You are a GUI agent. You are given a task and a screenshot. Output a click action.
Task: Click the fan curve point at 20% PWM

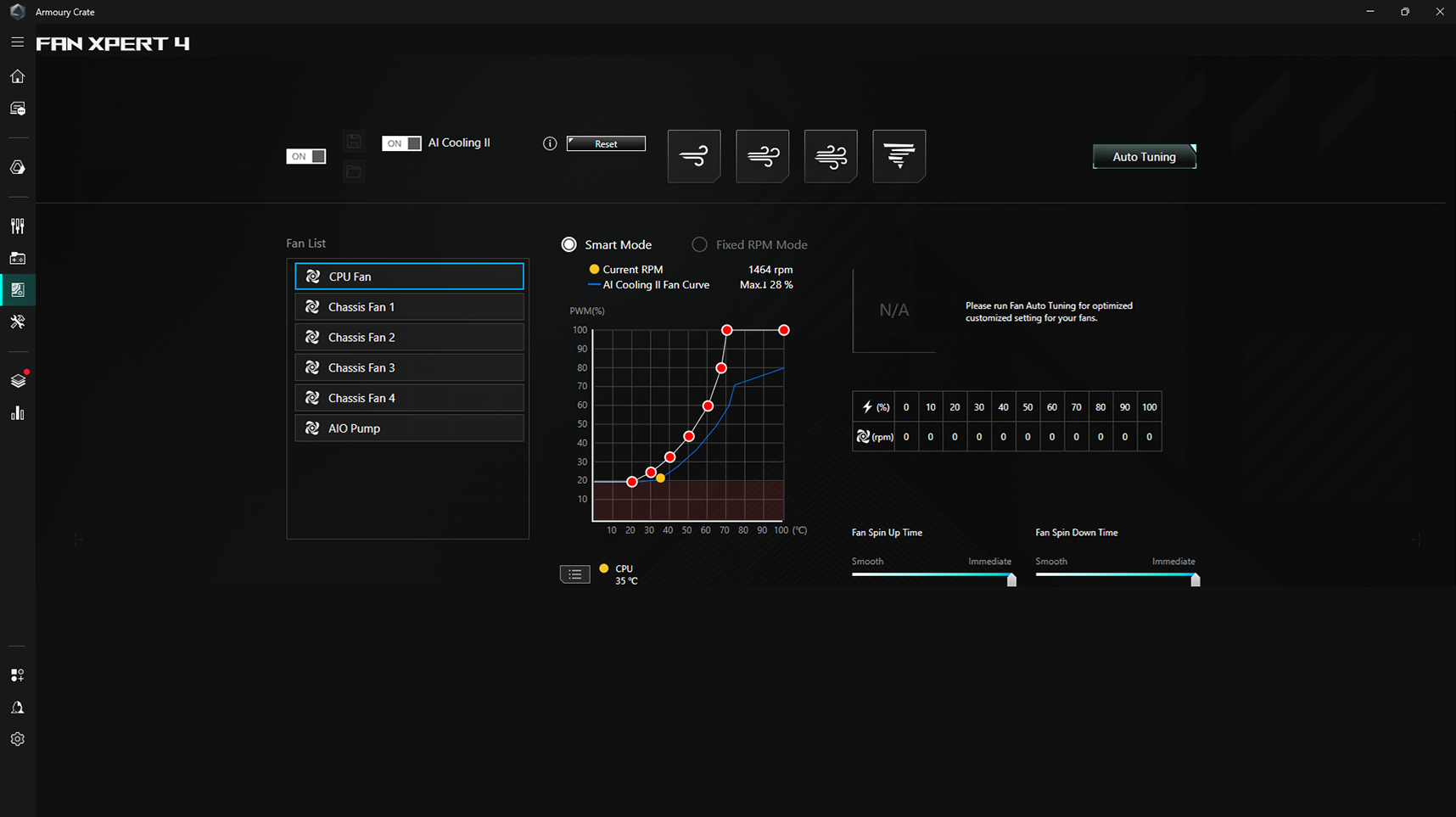tap(632, 482)
